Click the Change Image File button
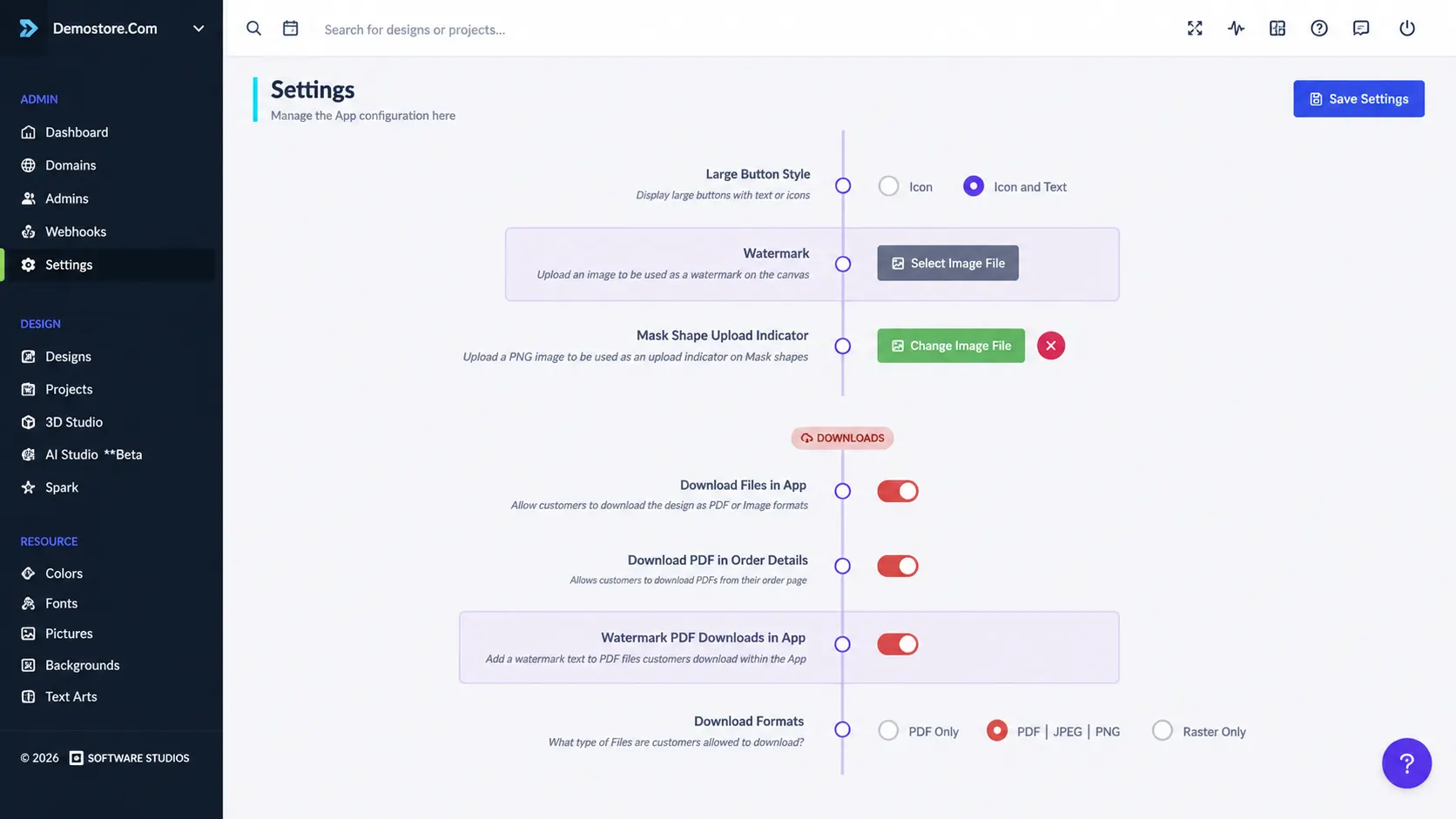The width and height of the screenshot is (1456, 819). coord(951,346)
